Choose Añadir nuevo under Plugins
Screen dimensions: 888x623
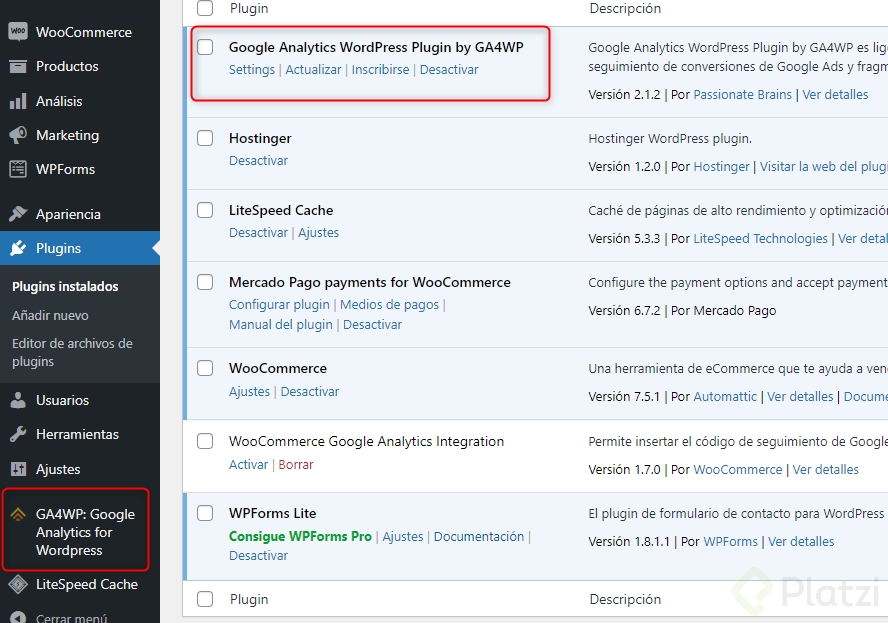point(50,315)
